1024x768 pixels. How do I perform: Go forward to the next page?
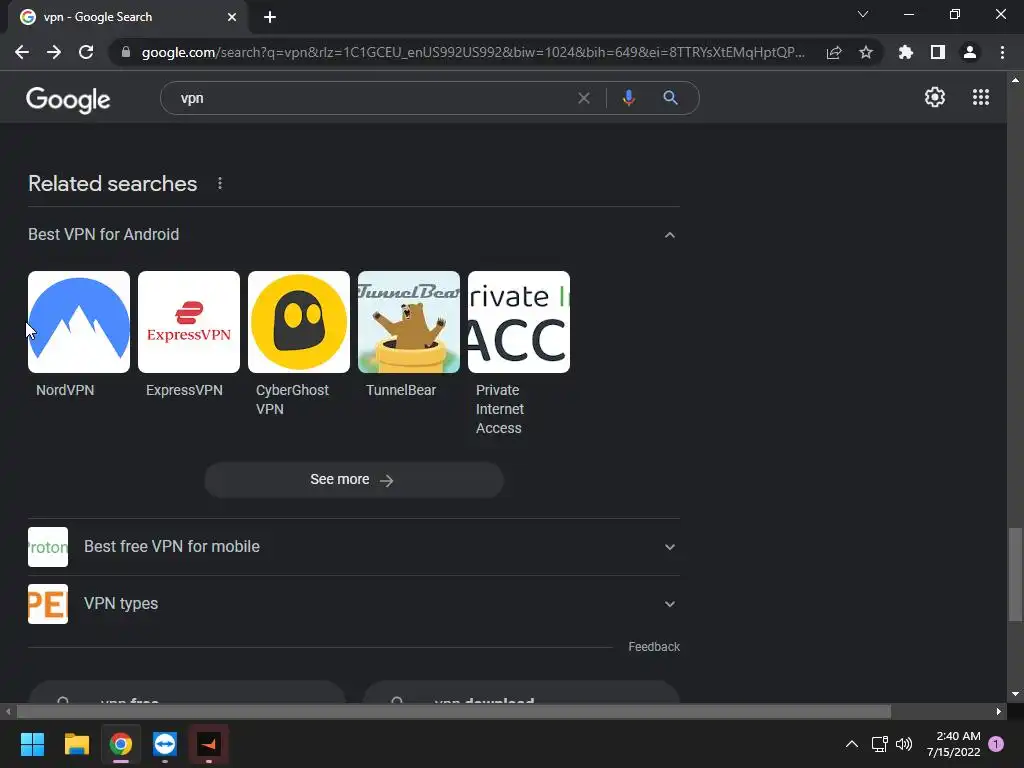(54, 52)
